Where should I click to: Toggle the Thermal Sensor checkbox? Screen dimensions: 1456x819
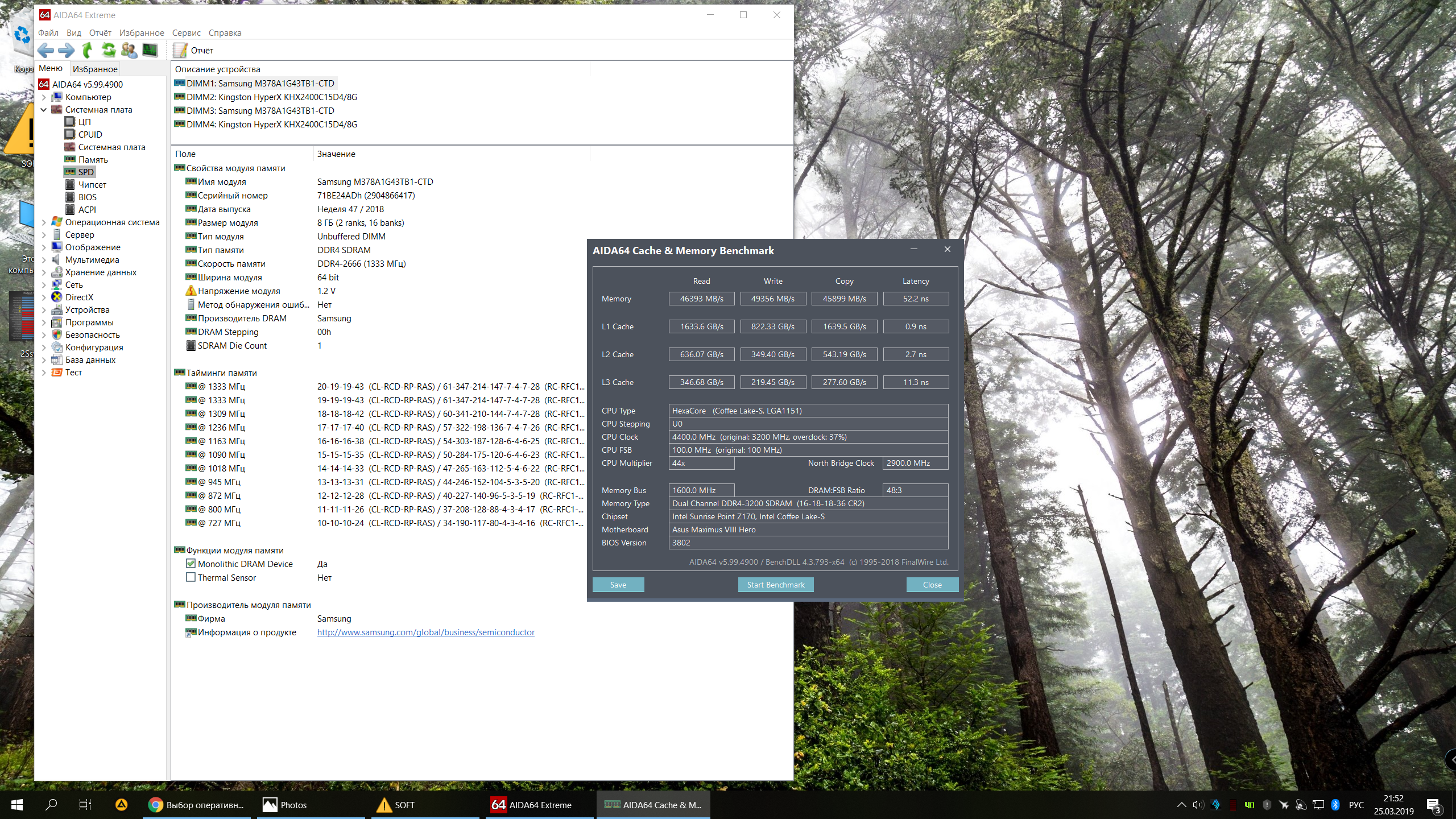pos(191,577)
